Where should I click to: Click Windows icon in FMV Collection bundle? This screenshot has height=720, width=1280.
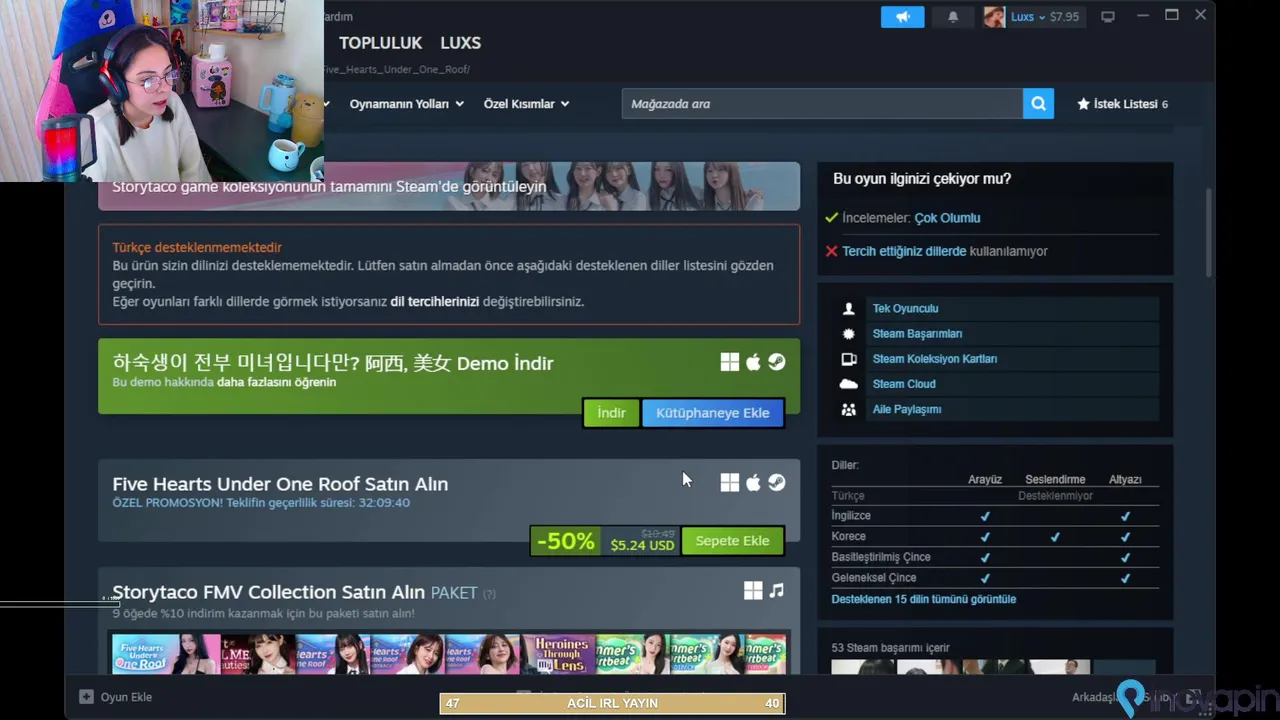click(753, 591)
